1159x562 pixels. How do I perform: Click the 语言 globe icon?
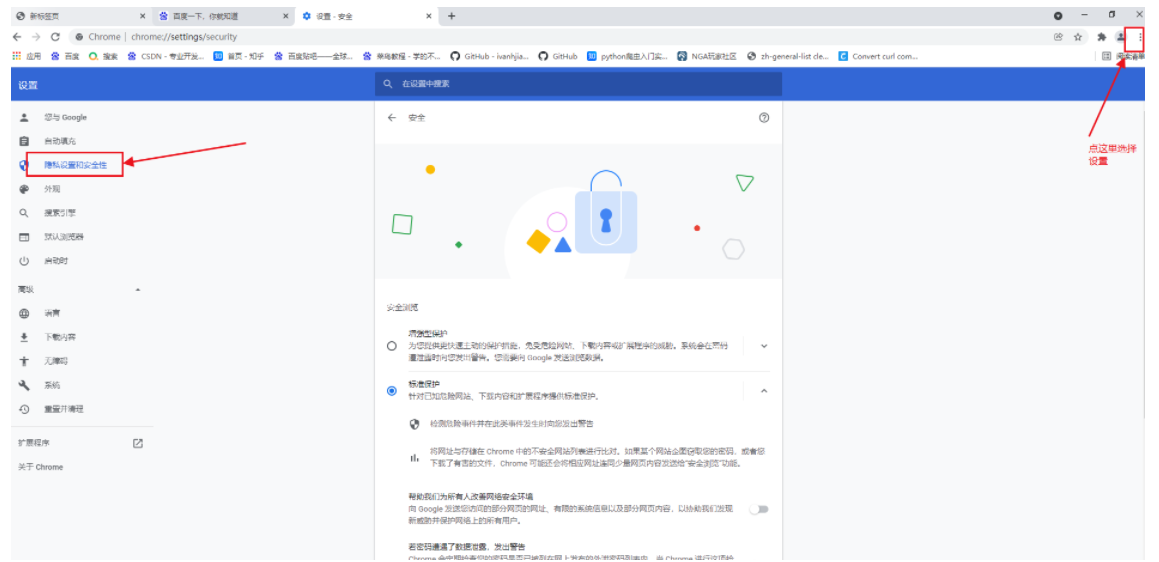click(x=24, y=314)
